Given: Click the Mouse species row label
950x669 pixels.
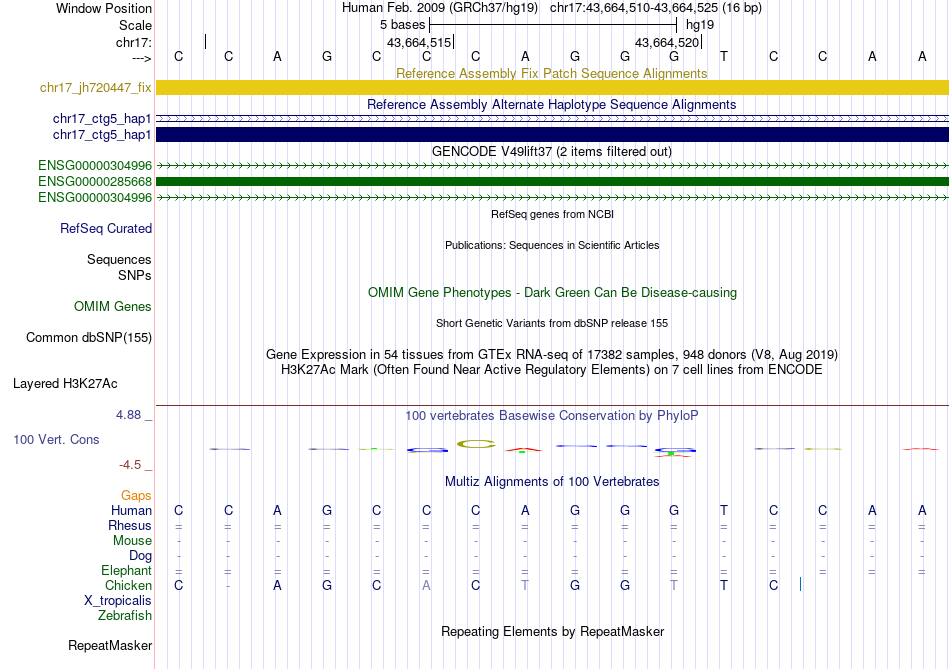Looking at the screenshot, I should pos(132,541).
